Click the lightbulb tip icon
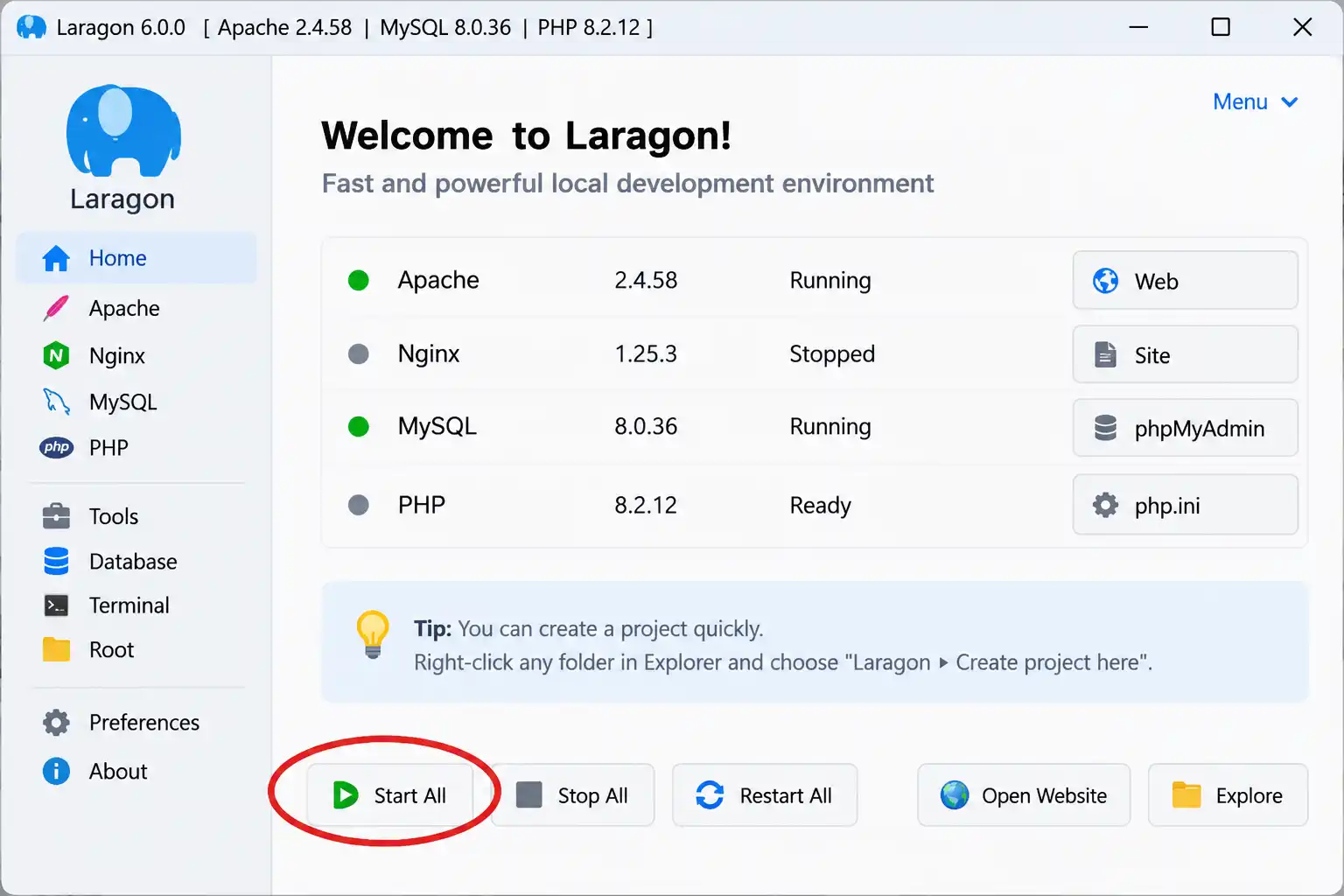 [x=373, y=634]
